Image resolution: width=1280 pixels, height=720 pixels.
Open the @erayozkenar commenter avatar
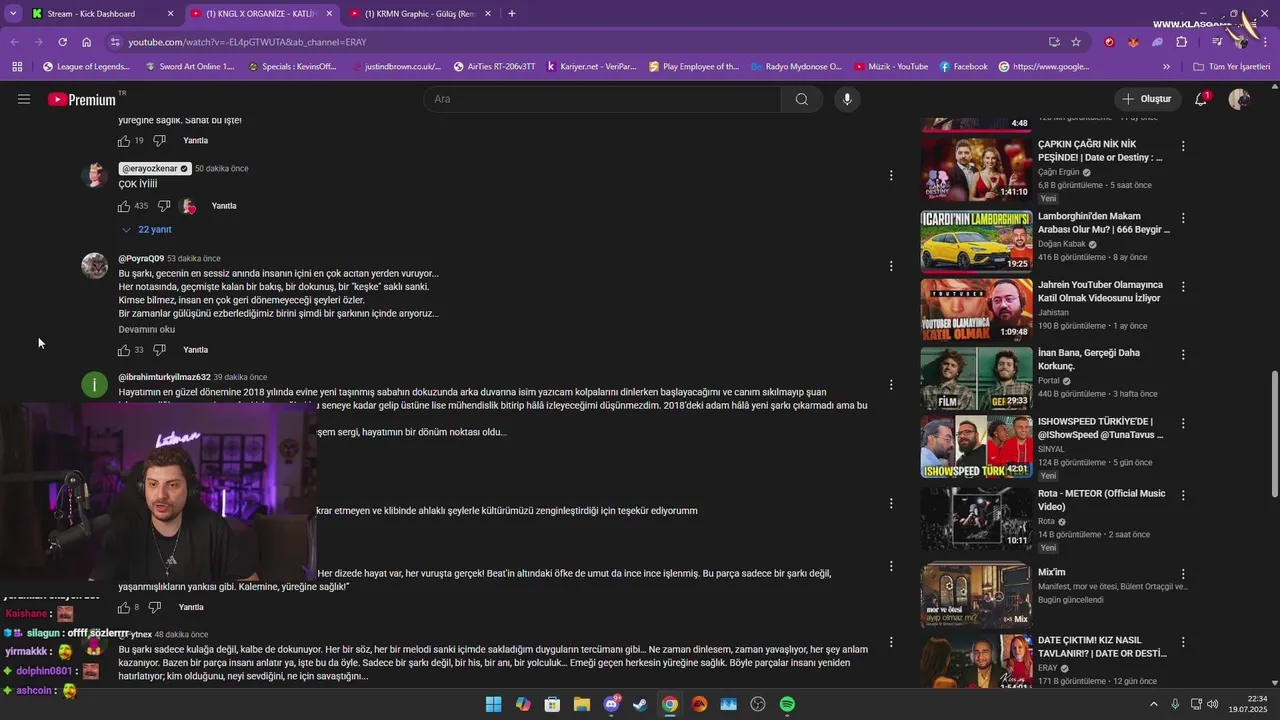tap(94, 175)
